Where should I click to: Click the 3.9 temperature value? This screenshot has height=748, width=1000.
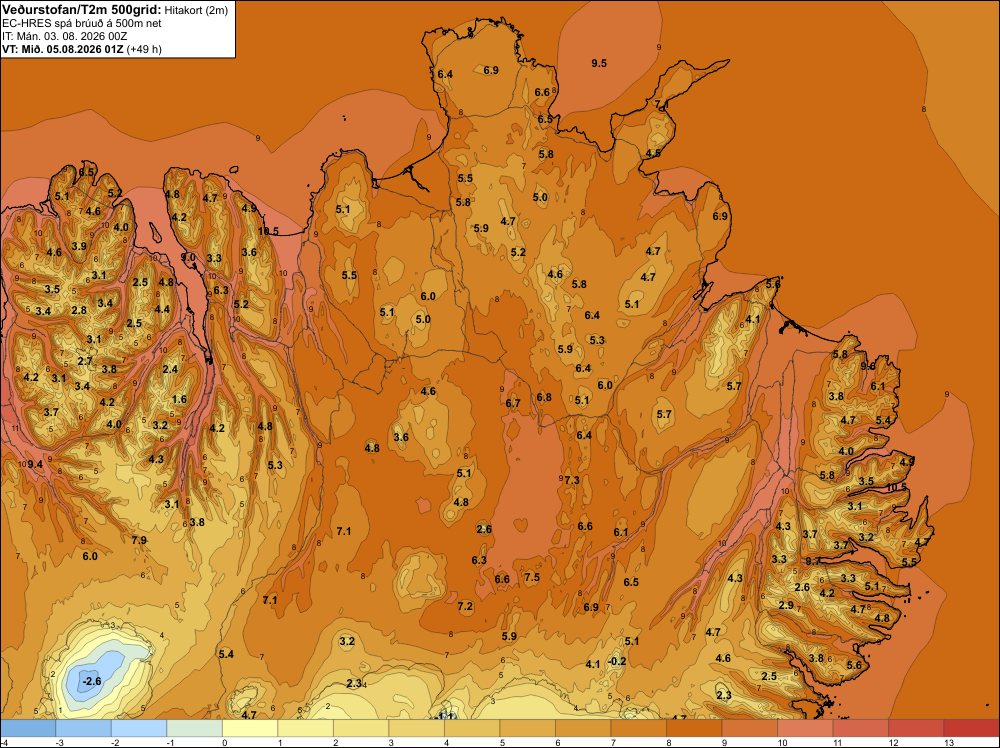79,246
